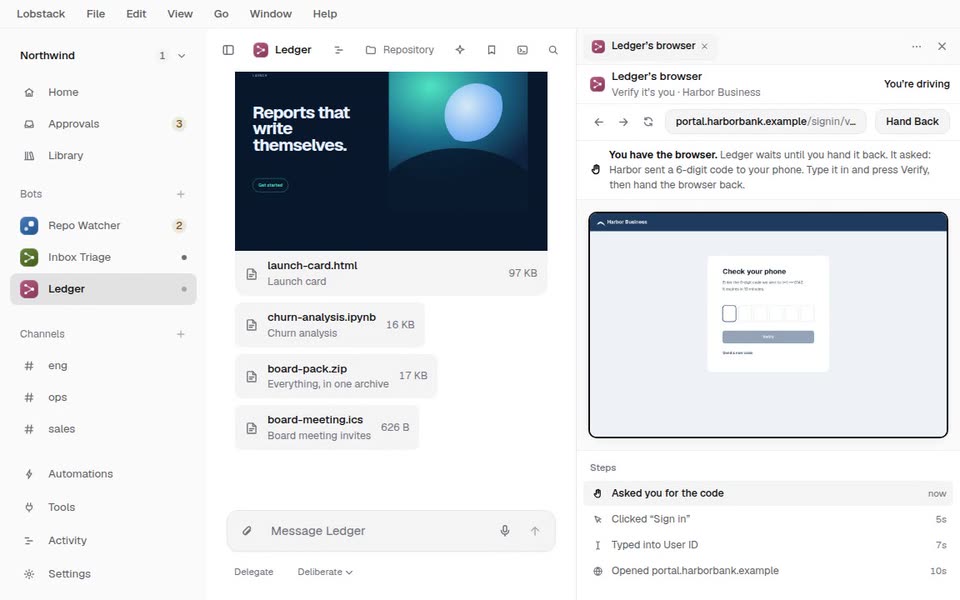Open Home in the sidebar

(x=103, y=92)
